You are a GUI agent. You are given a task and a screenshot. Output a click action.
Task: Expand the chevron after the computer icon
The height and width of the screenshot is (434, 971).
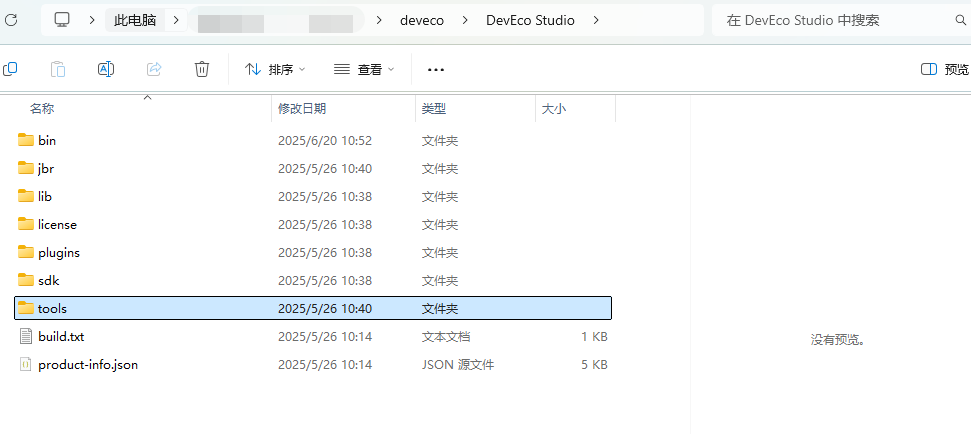pos(92,20)
